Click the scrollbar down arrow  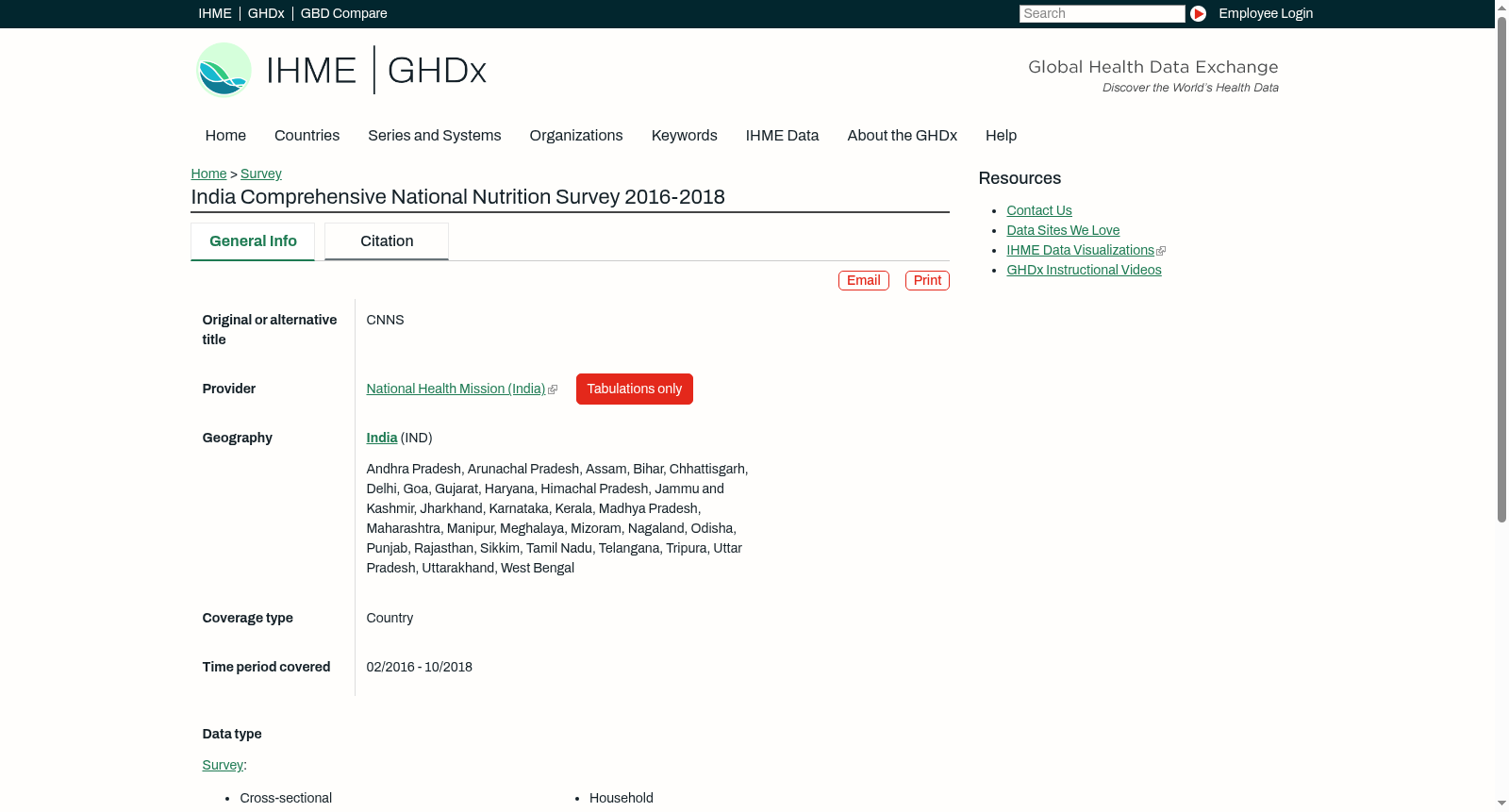click(1501, 804)
